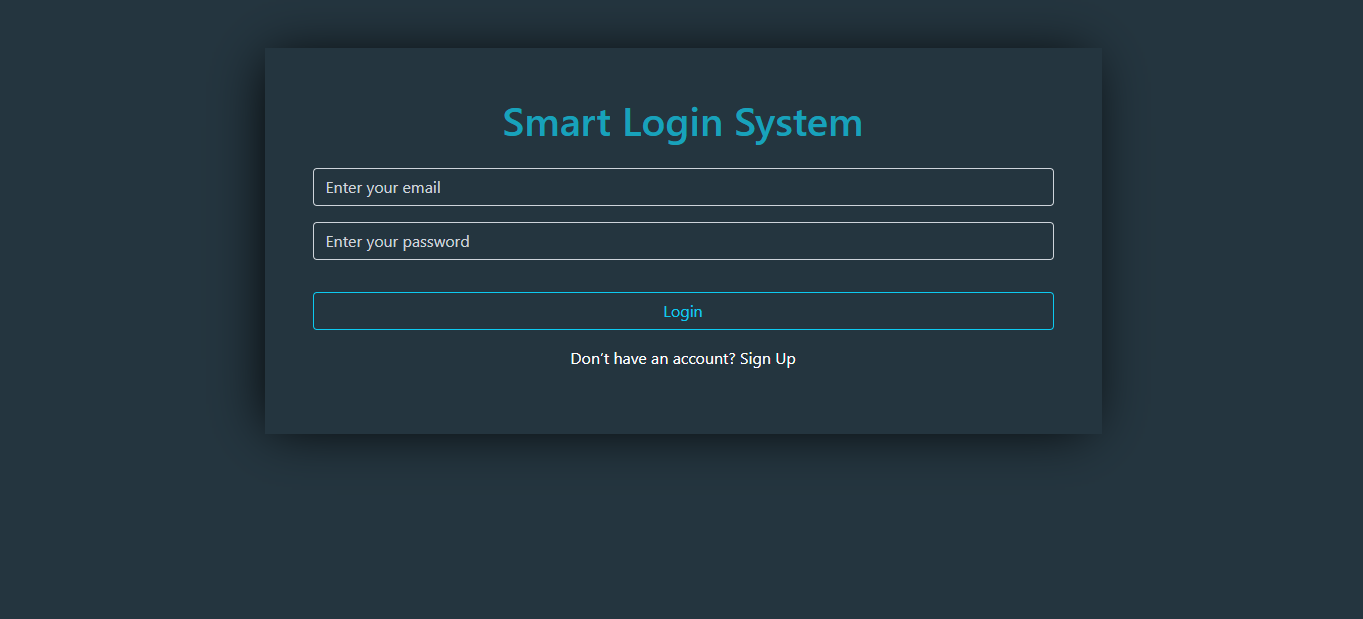
Task: Open the Sign Up link
Action: (x=767, y=359)
